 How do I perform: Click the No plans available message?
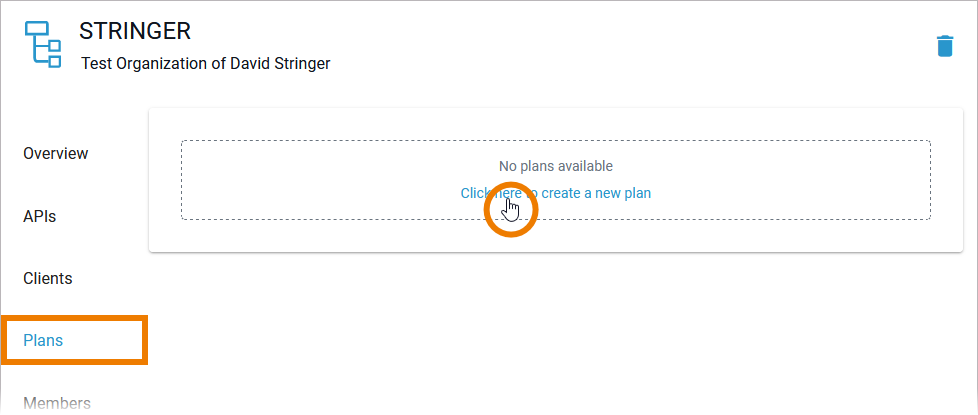pyautogui.click(x=555, y=166)
